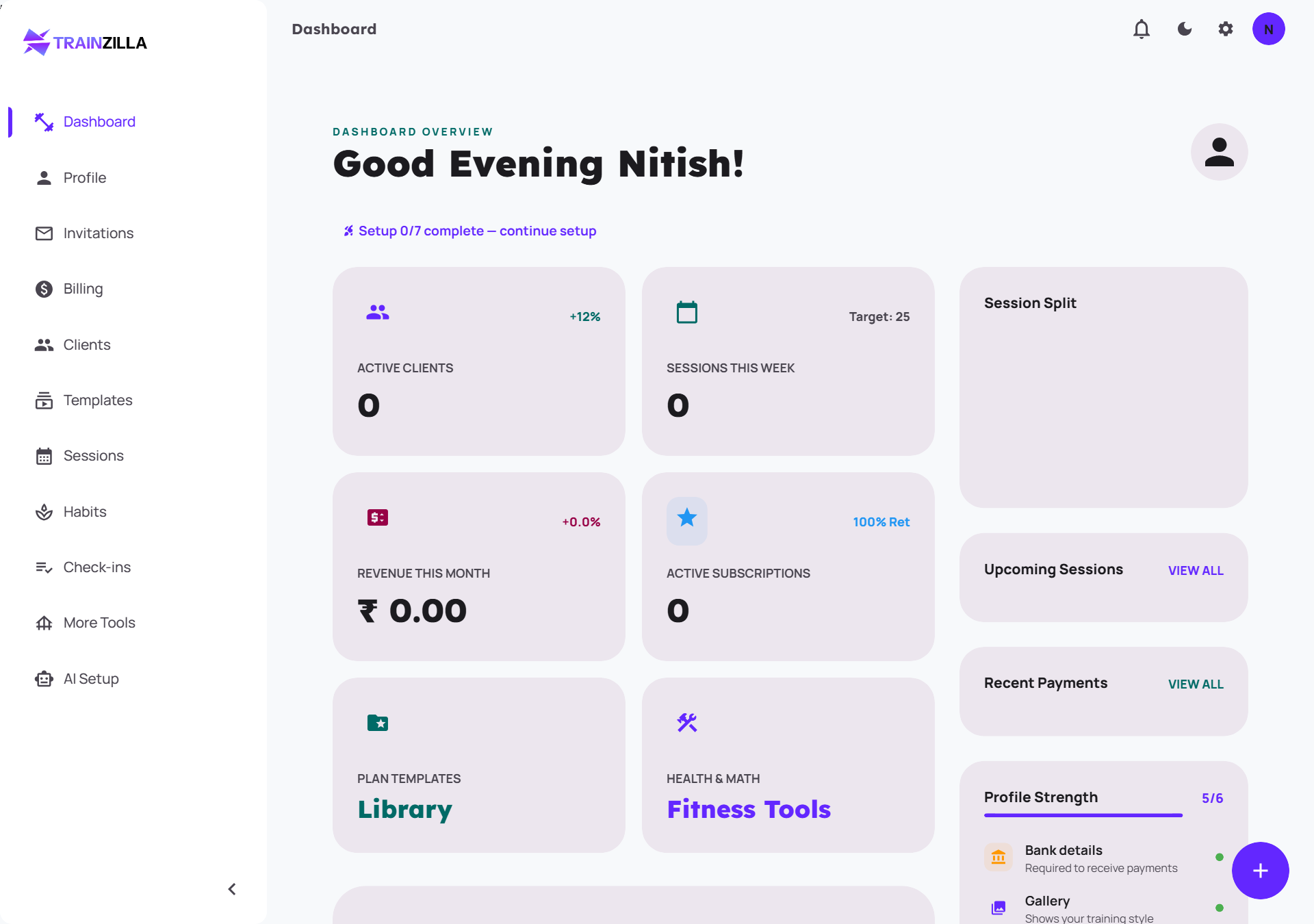The height and width of the screenshot is (924, 1314).
Task: Click the floating plus add button
Action: tap(1260, 871)
